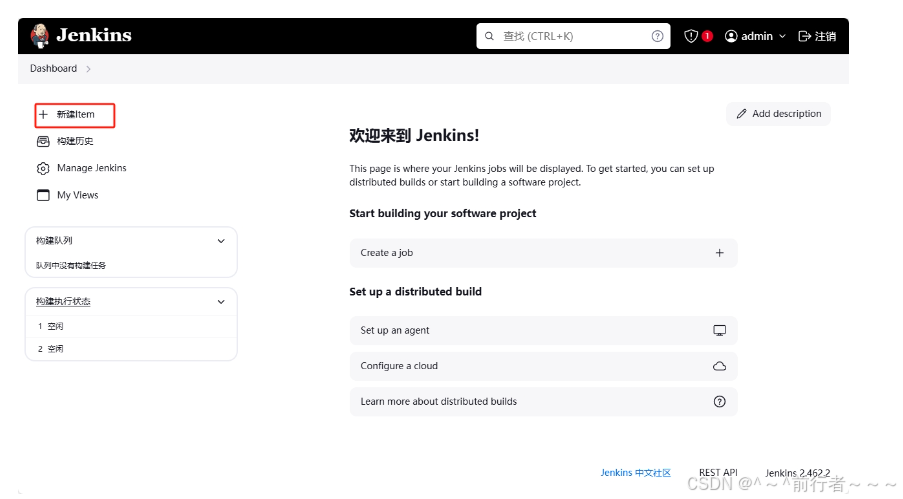This screenshot has width=903, height=499.
Task: Click the Create a job card
Action: [x=543, y=253]
